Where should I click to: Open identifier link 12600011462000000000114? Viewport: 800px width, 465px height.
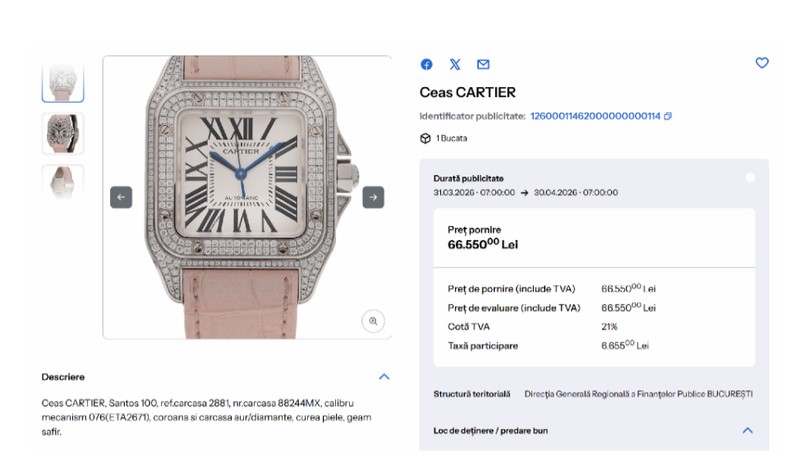595,116
